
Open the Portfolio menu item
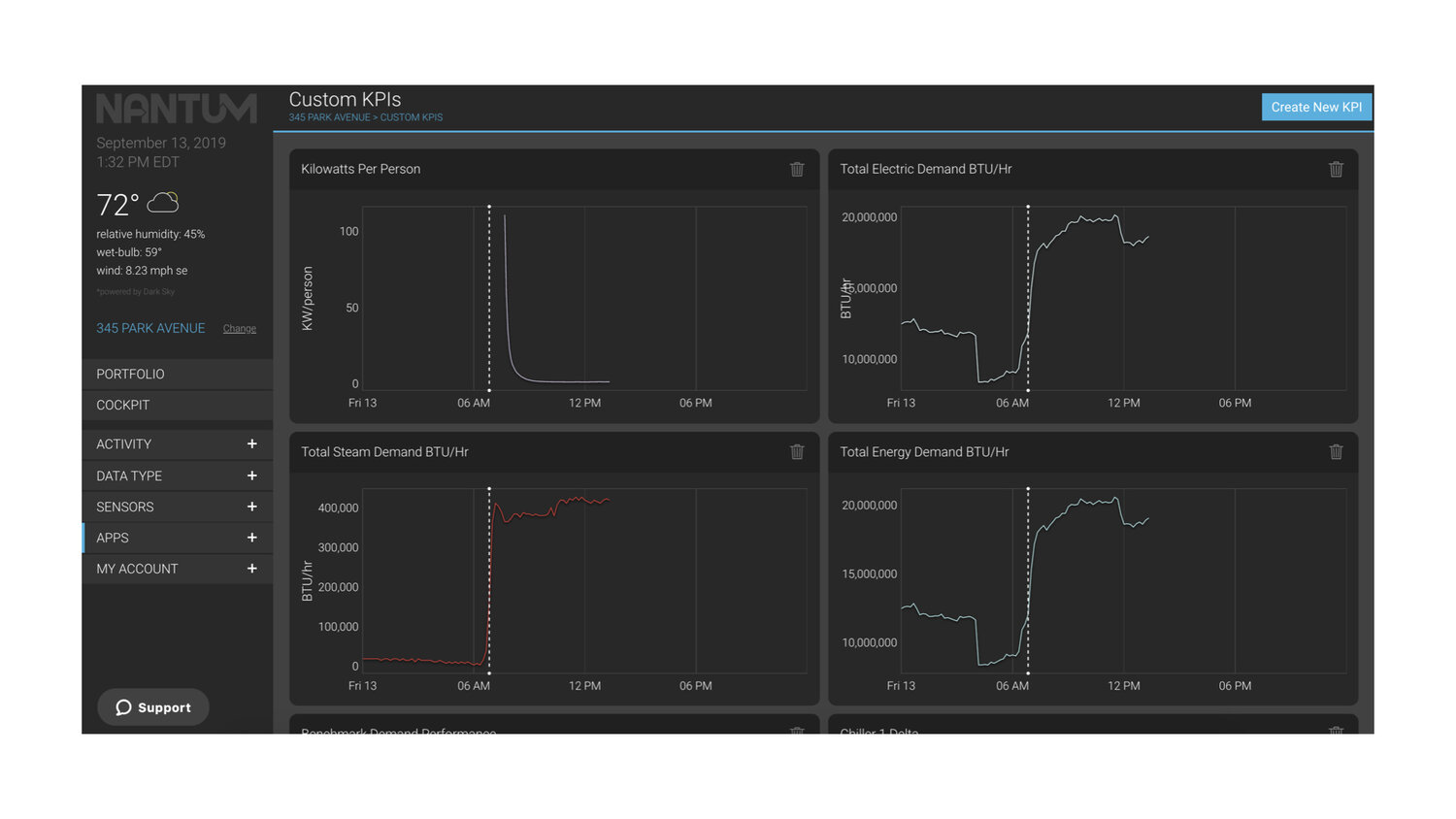tap(178, 374)
